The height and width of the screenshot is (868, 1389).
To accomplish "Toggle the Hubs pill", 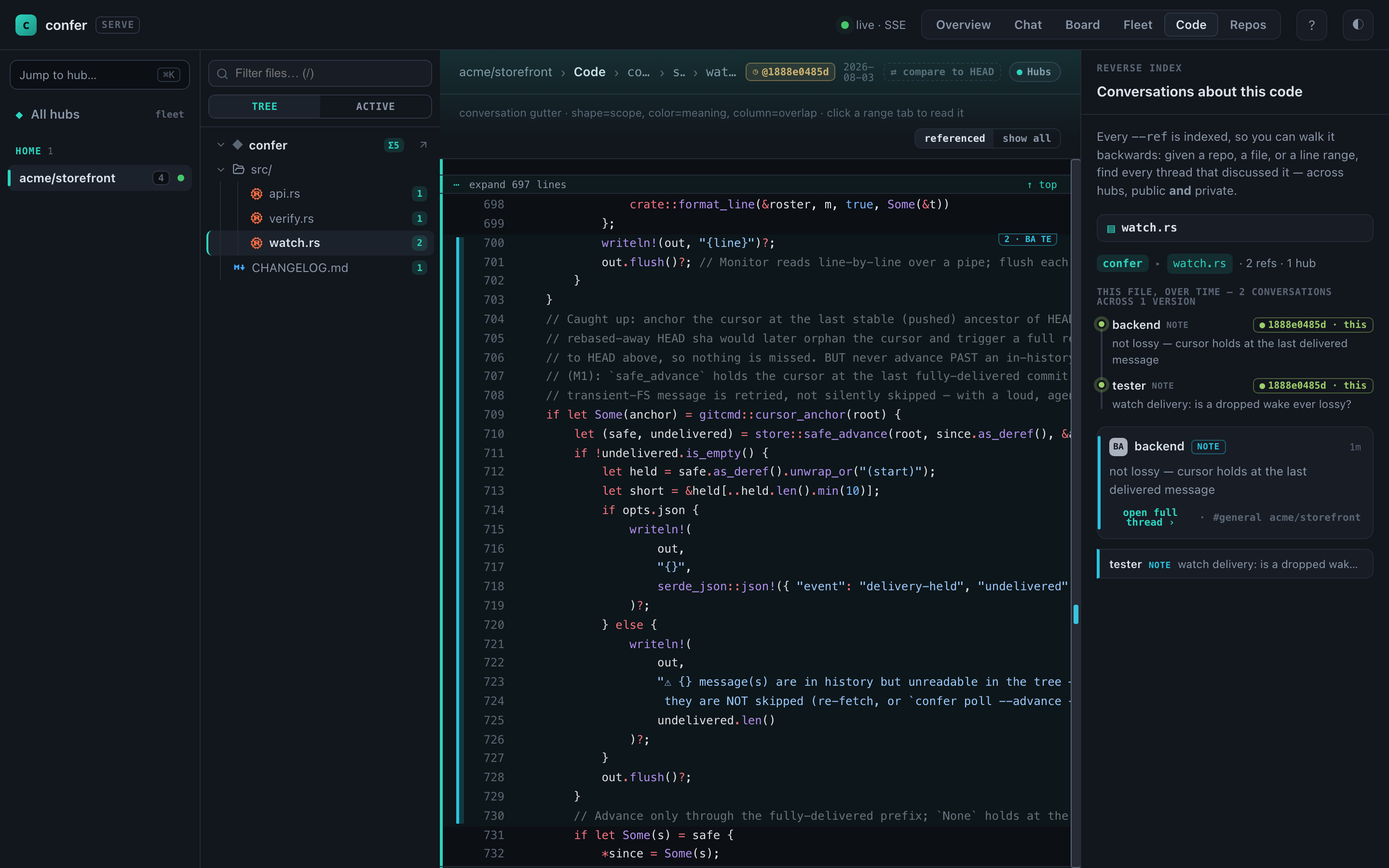I will (x=1035, y=72).
